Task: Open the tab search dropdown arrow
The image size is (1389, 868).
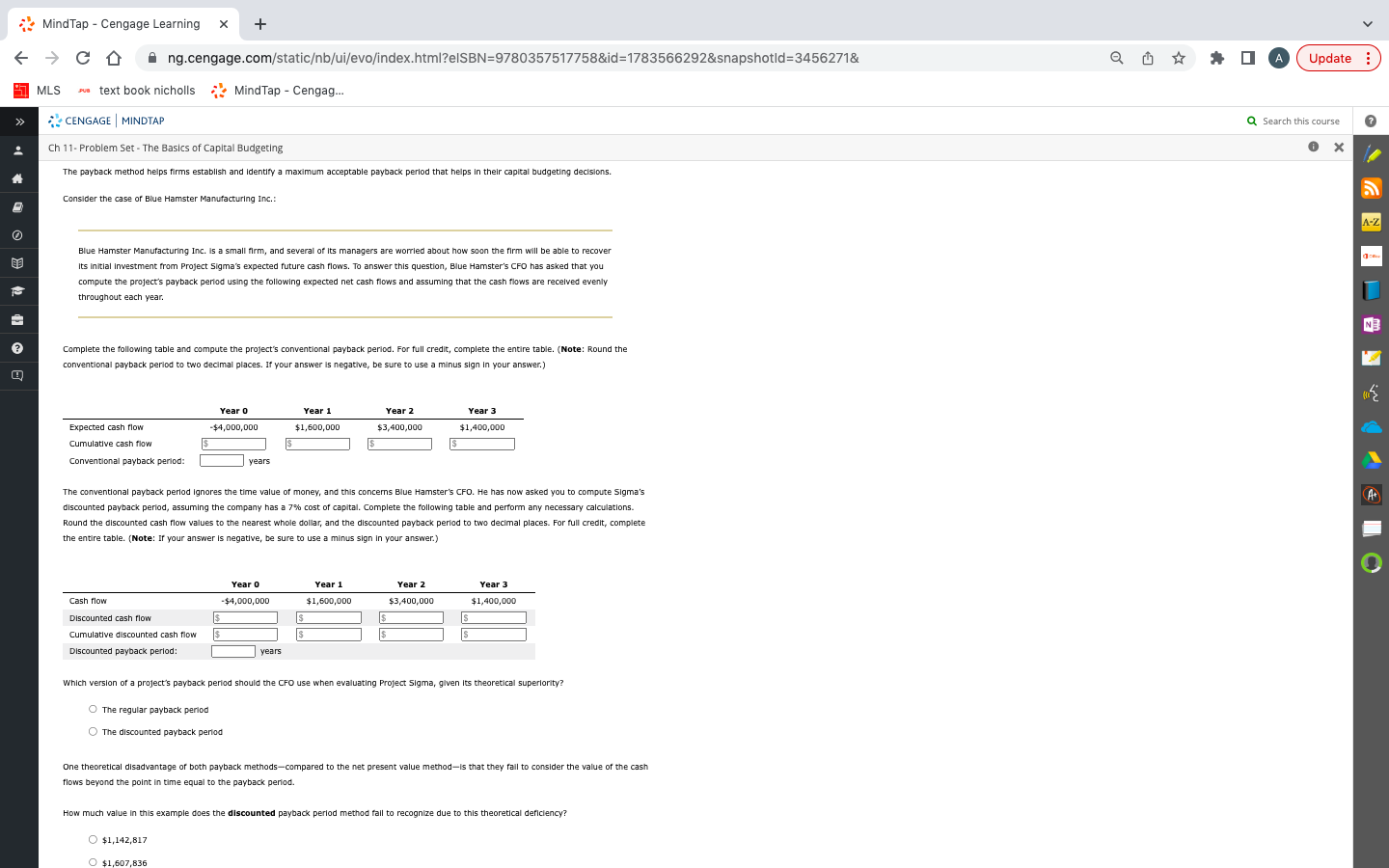Action: [1367, 24]
